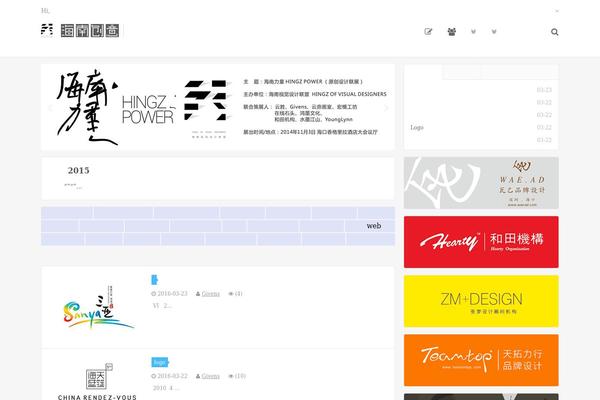This screenshot has width=600, height=400.
Task: Click the author icon in the 2016-03-22 post row
Action: (x=198, y=376)
